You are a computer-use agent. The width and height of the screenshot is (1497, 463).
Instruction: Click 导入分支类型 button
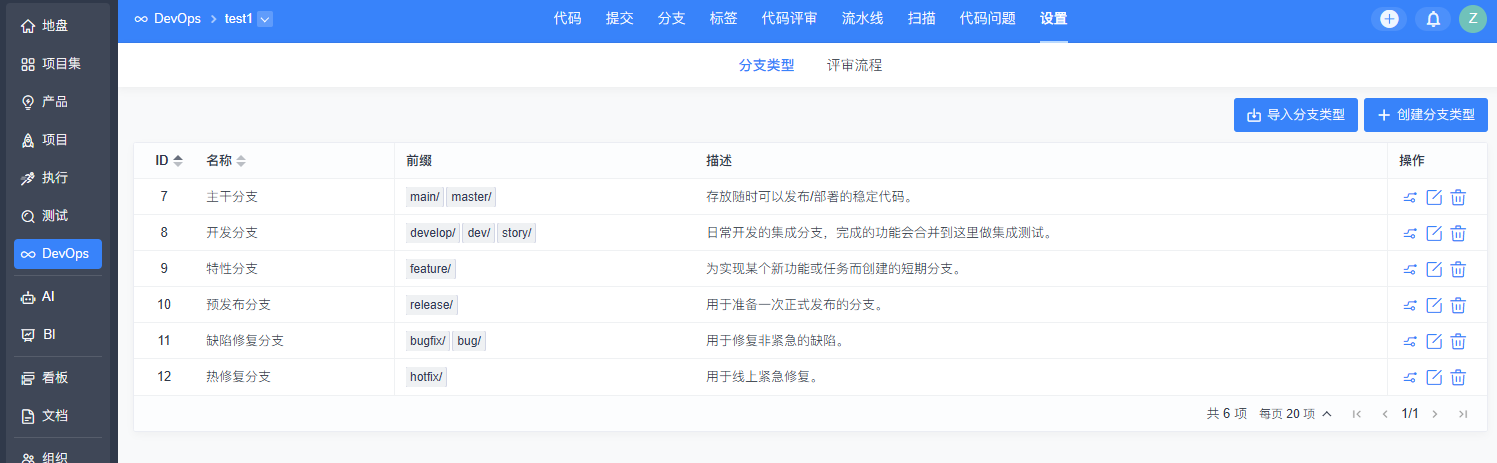[1296, 115]
